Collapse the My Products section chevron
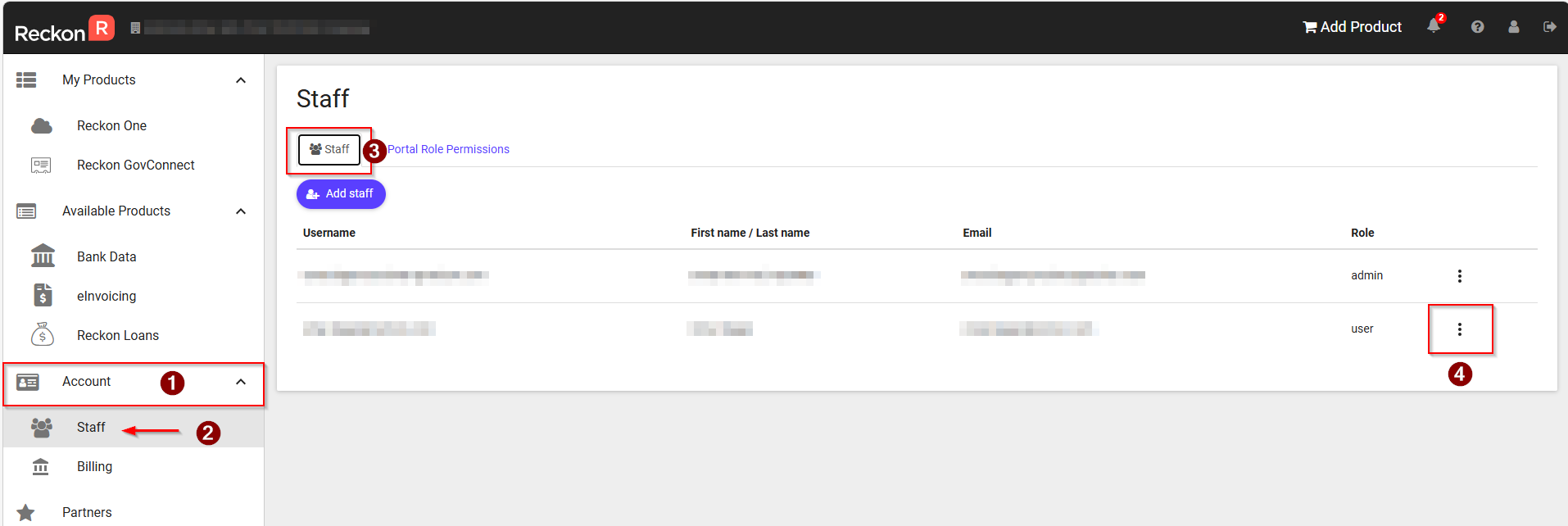This screenshot has width=1568, height=526. click(x=241, y=80)
